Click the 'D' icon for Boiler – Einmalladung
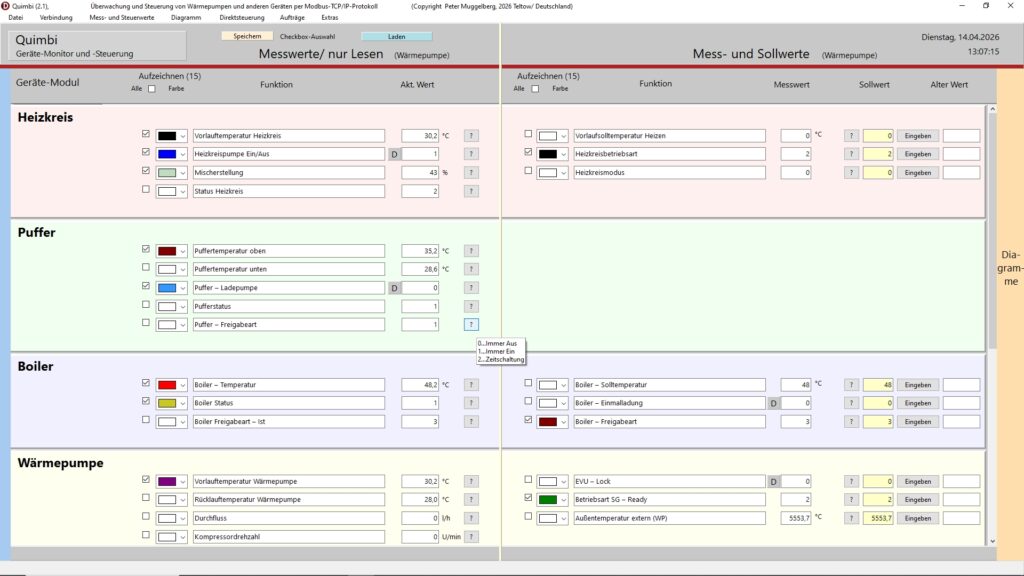 774,403
